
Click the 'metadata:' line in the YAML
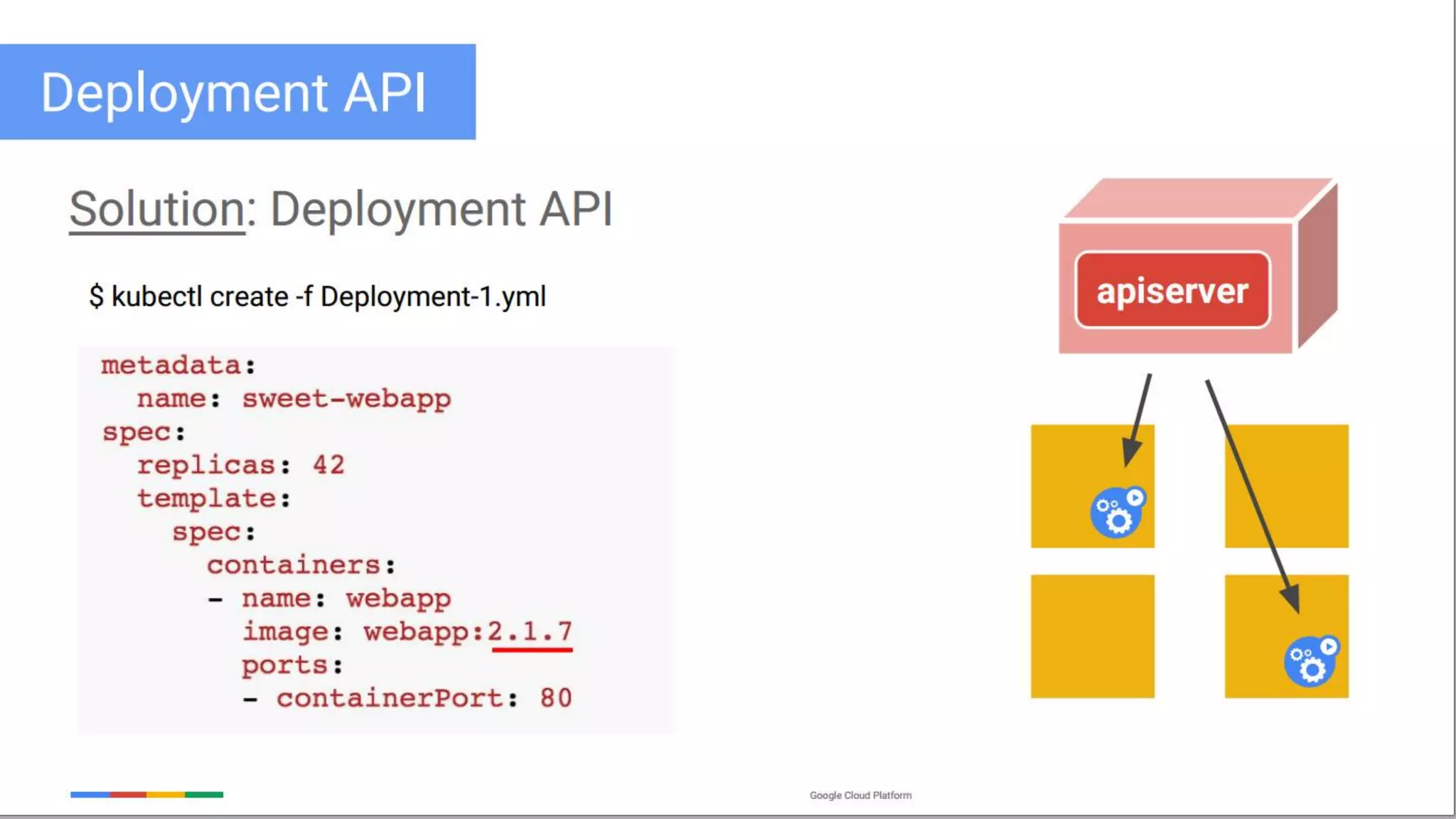(178, 365)
